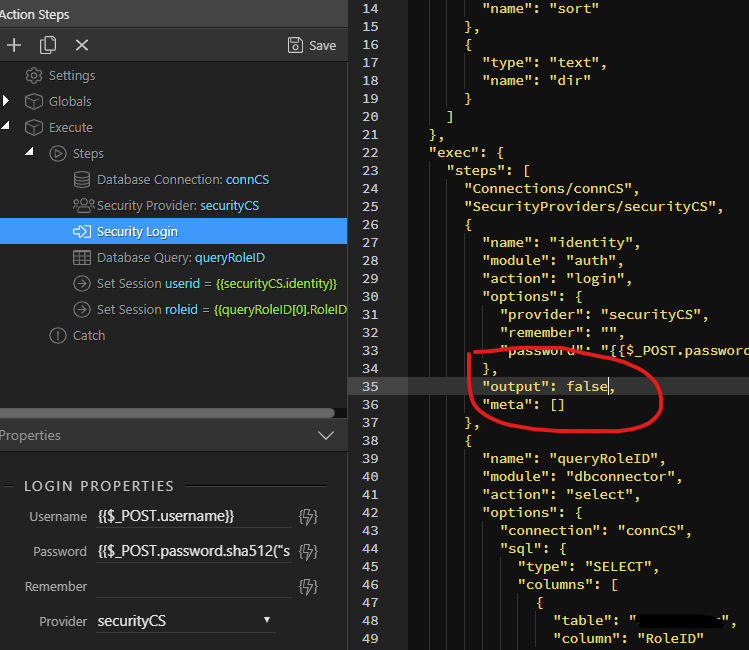Select Set Session roleid step
The image size is (749, 650).
(222, 309)
